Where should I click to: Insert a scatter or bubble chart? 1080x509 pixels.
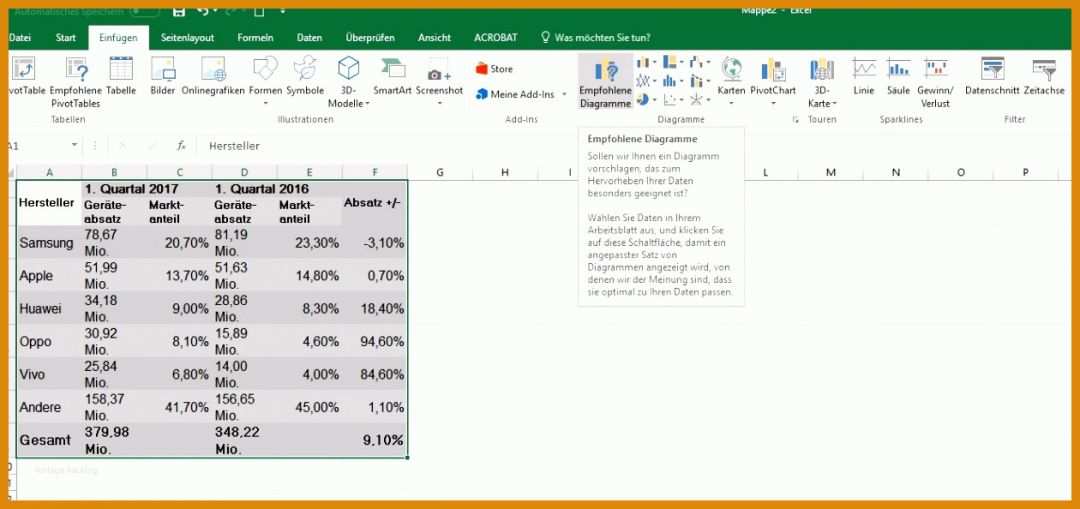pos(672,100)
